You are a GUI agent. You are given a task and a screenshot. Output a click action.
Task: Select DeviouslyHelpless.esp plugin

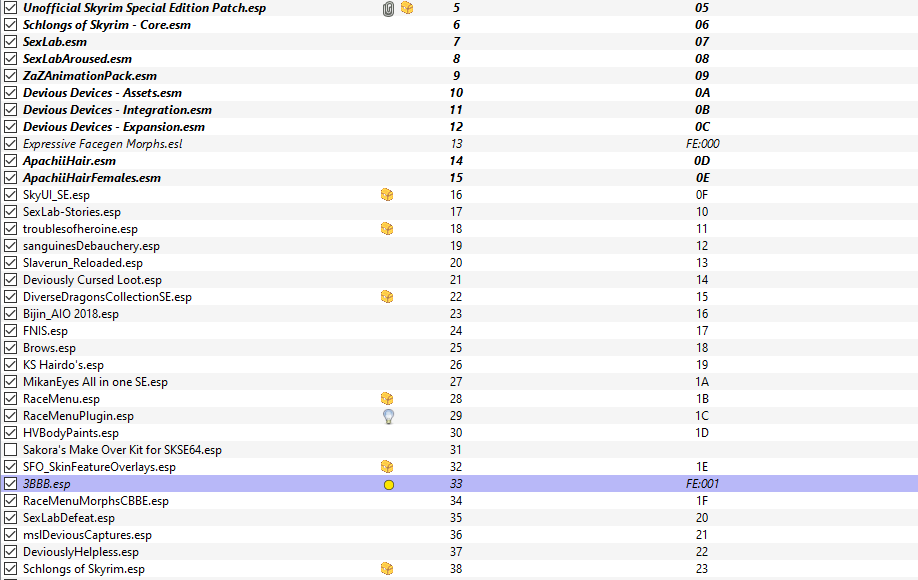point(81,552)
